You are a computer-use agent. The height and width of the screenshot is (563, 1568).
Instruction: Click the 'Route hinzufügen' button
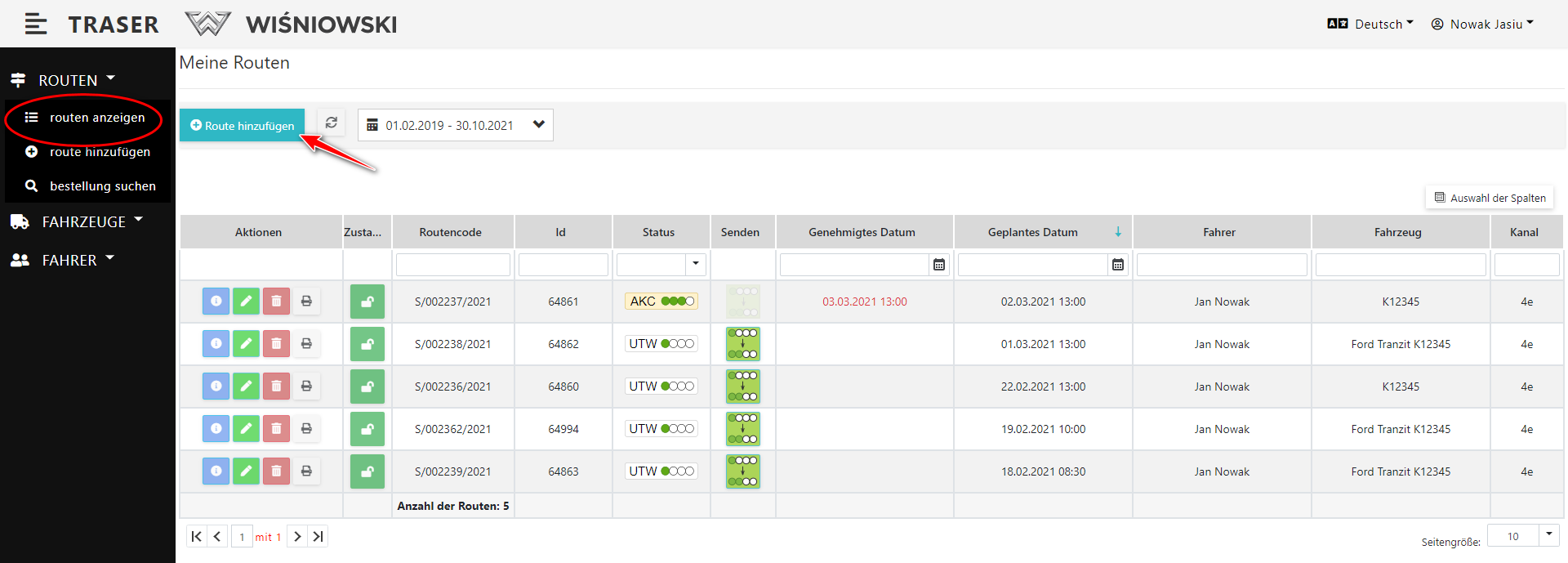(242, 125)
